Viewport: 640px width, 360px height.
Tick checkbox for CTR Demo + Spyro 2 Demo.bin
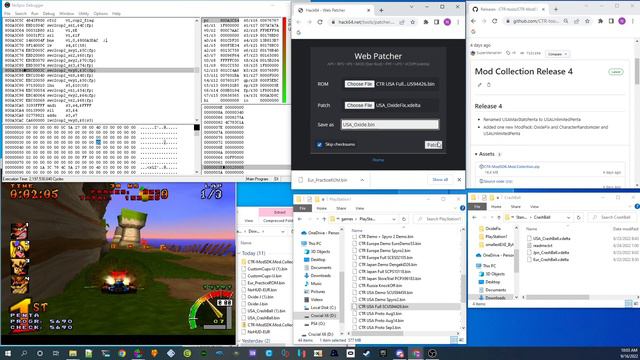pyautogui.click(x=354, y=236)
